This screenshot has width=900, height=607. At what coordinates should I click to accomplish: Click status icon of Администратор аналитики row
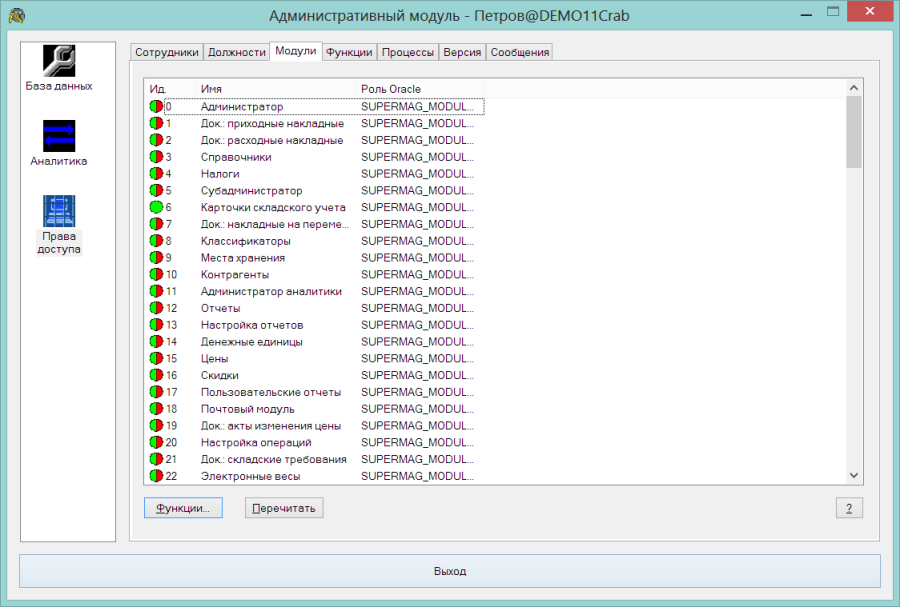click(156, 291)
